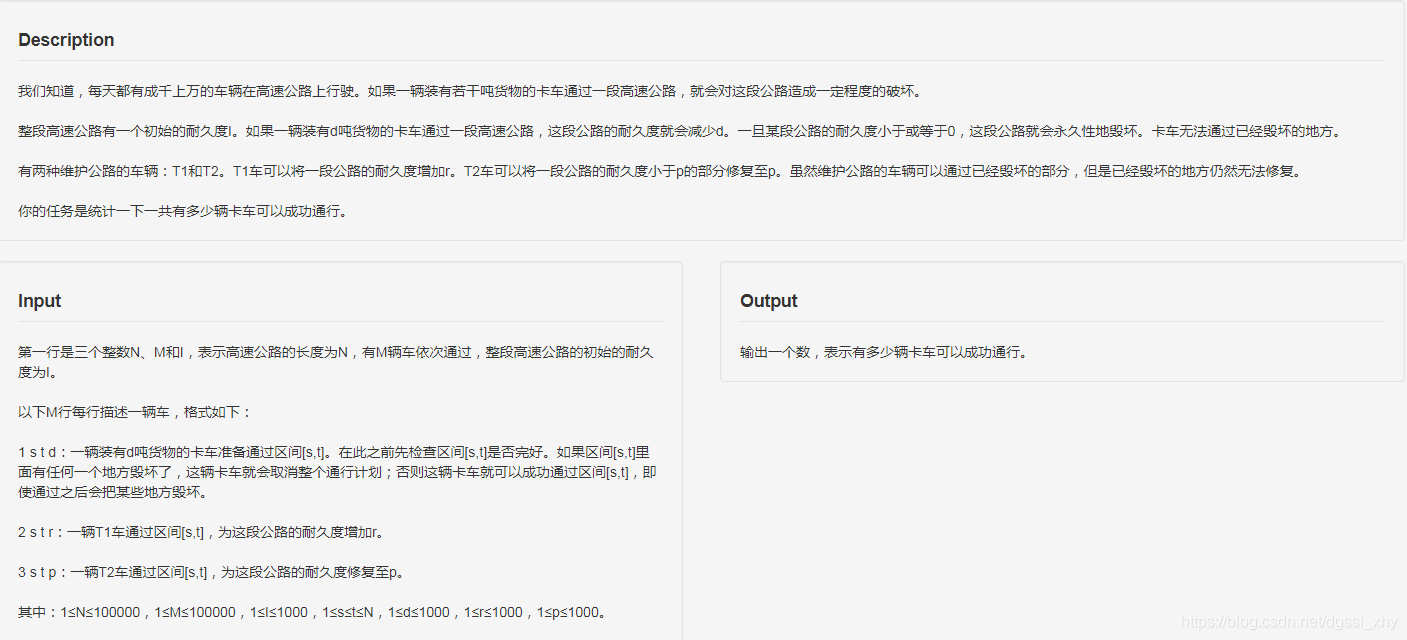Select the paragraph starting 有两种维护公路的车辆：T1和T2
The width and height of the screenshot is (1407, 640).
[x=660, y=171]
